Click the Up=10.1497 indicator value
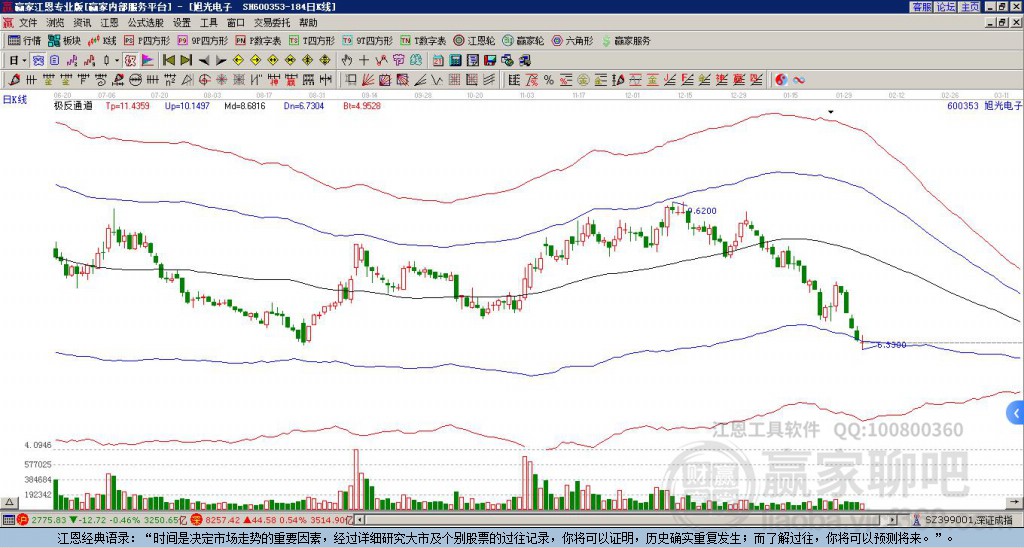 (187, 105)
